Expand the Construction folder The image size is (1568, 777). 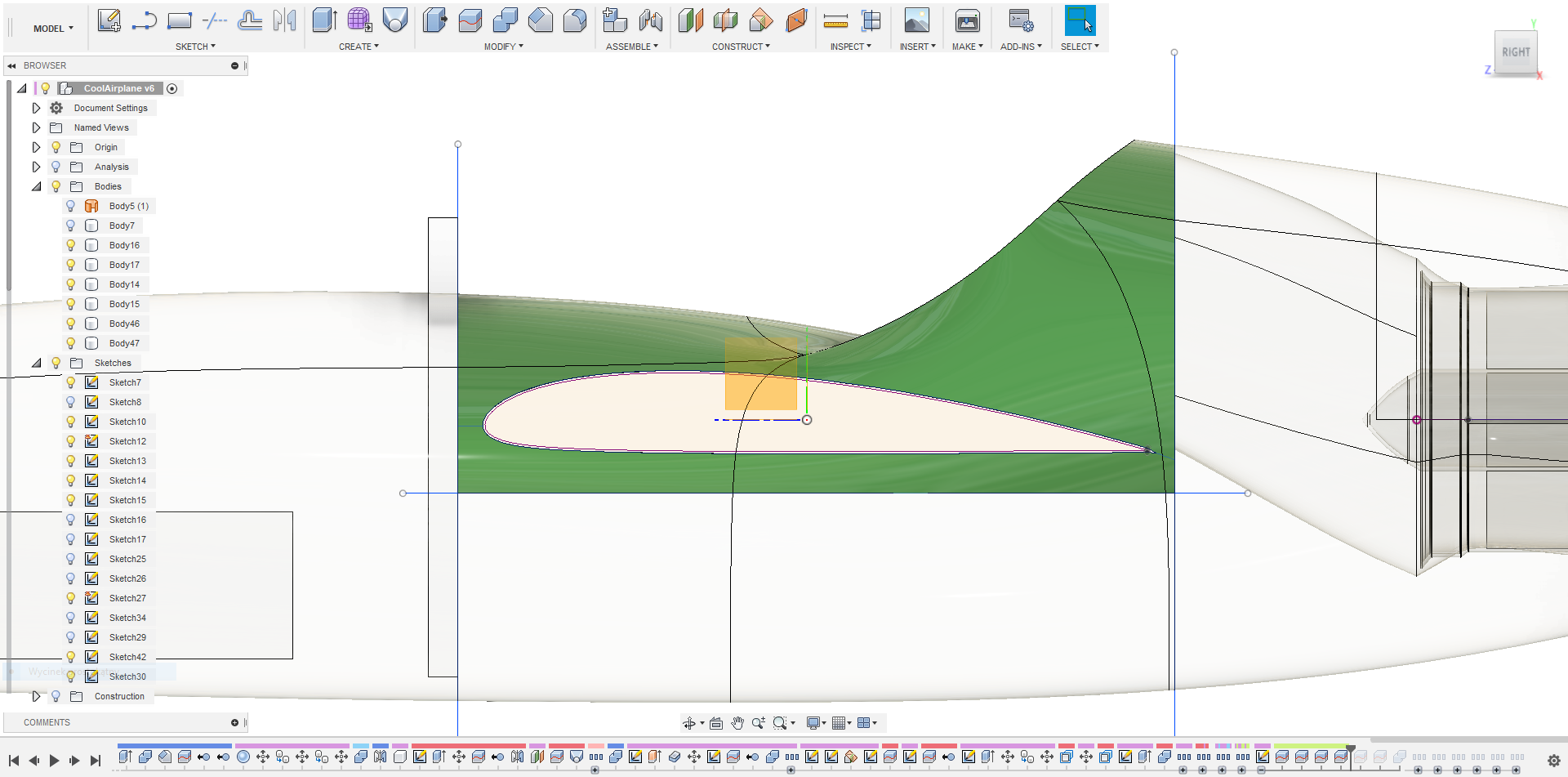point(36,696)
